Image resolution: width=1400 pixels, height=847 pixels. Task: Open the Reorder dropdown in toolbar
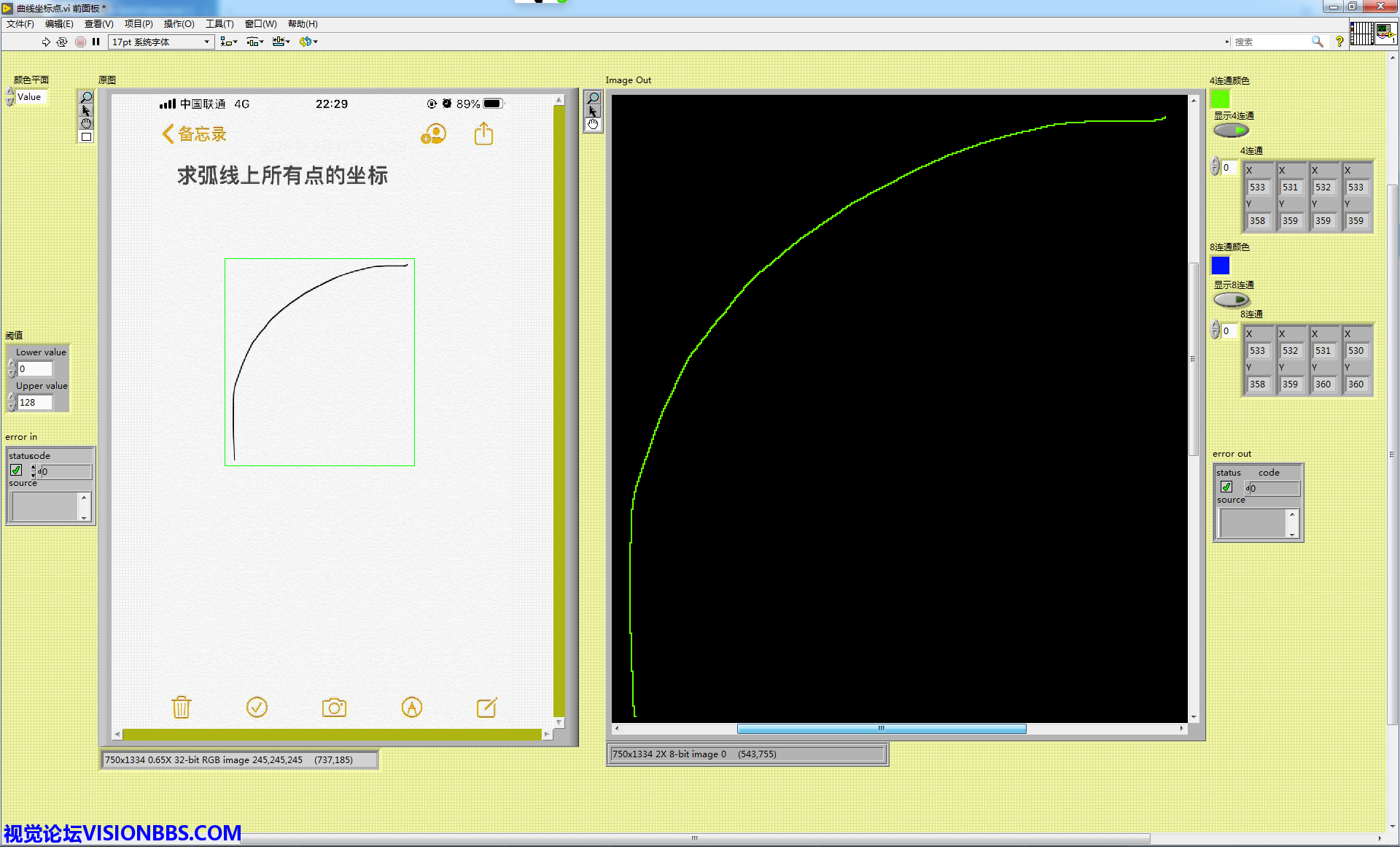click(x=308, y=42)
